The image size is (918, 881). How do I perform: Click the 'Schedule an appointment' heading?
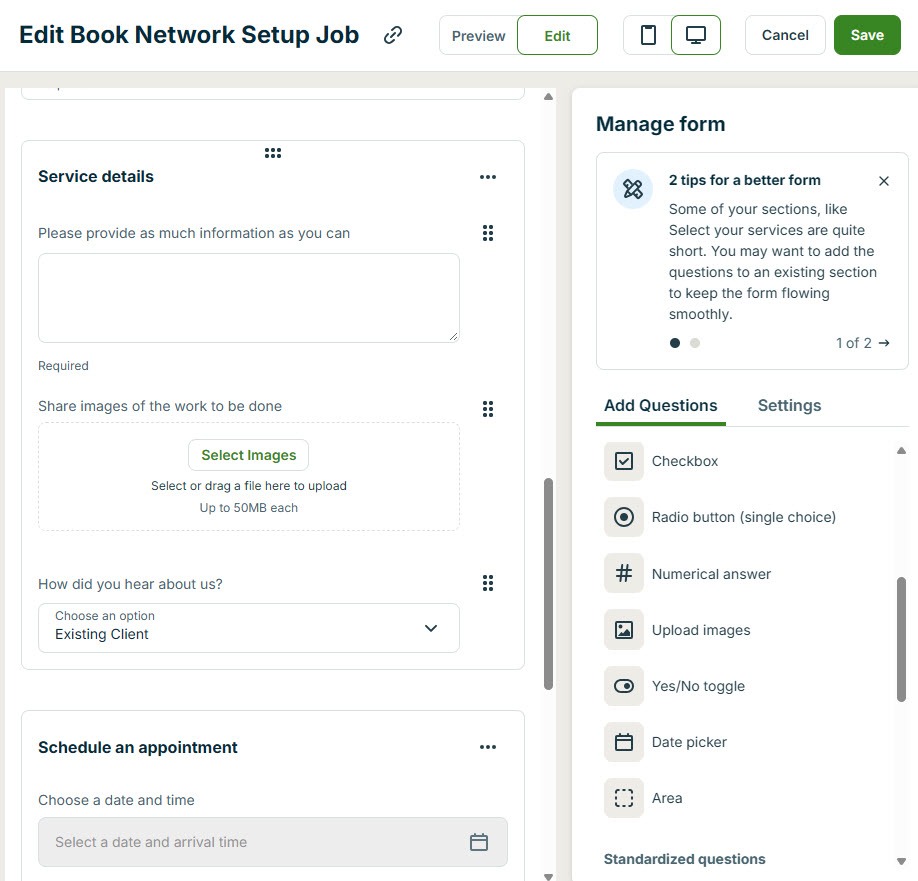tap(138, 748)
